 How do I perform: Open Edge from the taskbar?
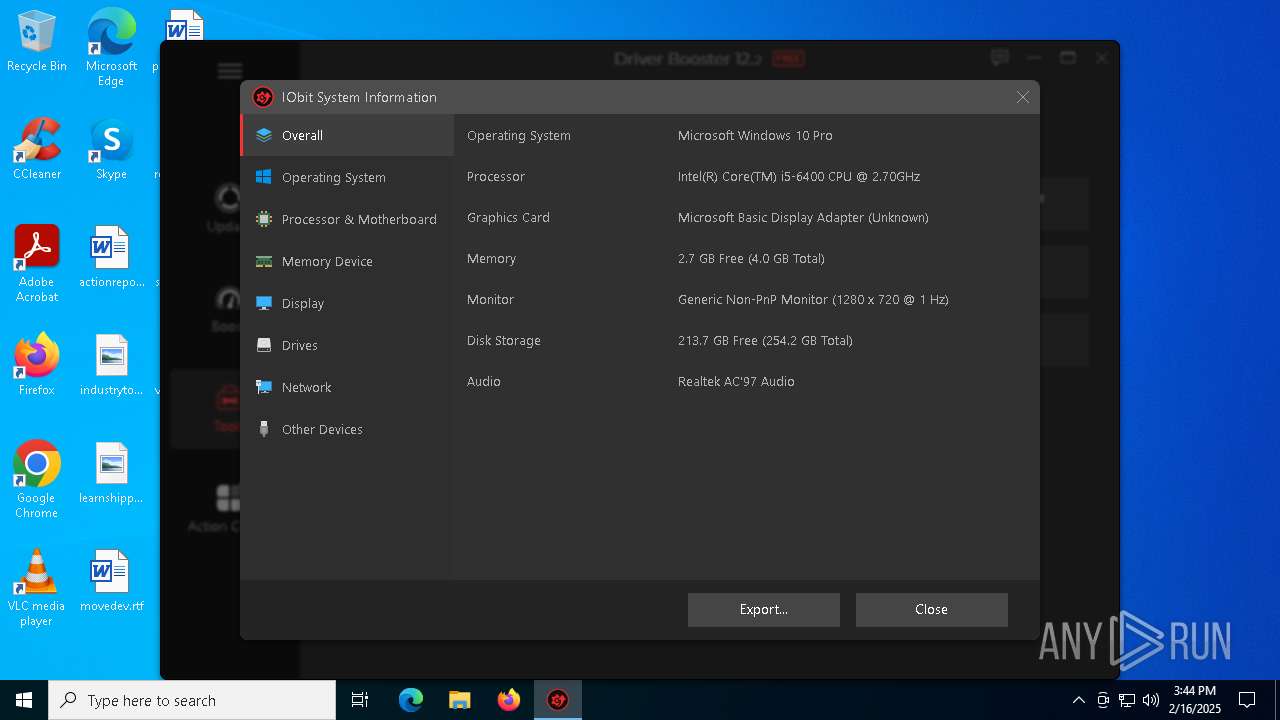point(411,700)
